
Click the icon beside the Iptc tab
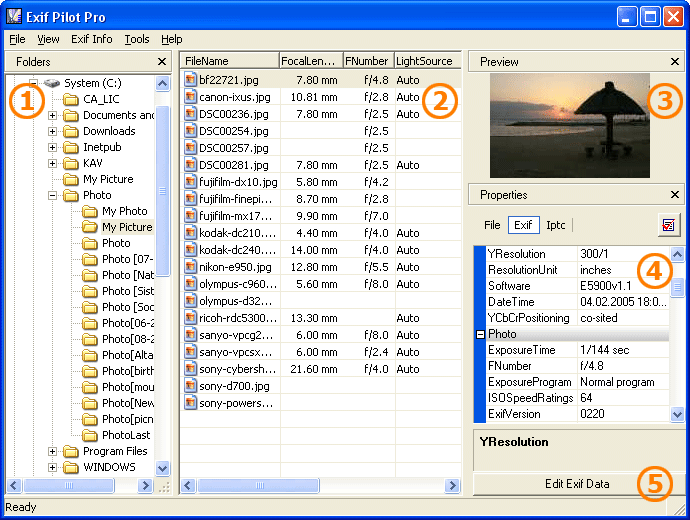667,225
